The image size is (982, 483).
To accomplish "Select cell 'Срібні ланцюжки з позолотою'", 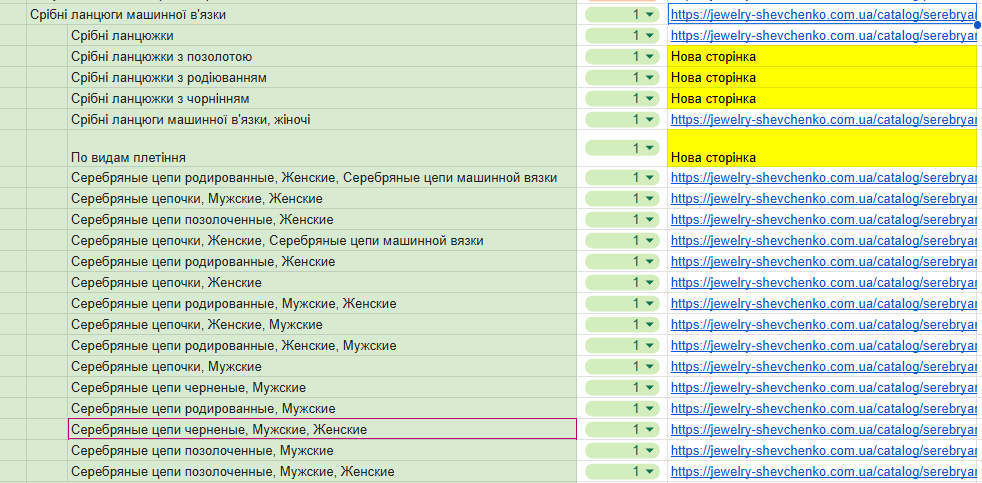I will [x=323, y=56].
